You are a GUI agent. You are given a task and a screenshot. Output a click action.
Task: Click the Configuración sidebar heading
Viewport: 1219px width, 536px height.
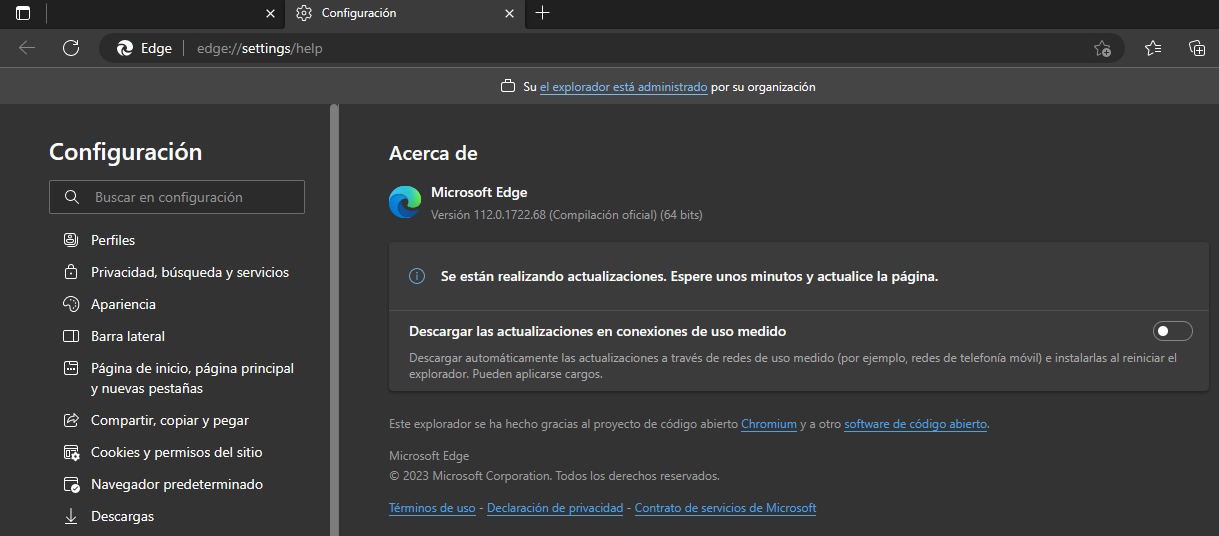pyautogui.click(x=126, y=152)
